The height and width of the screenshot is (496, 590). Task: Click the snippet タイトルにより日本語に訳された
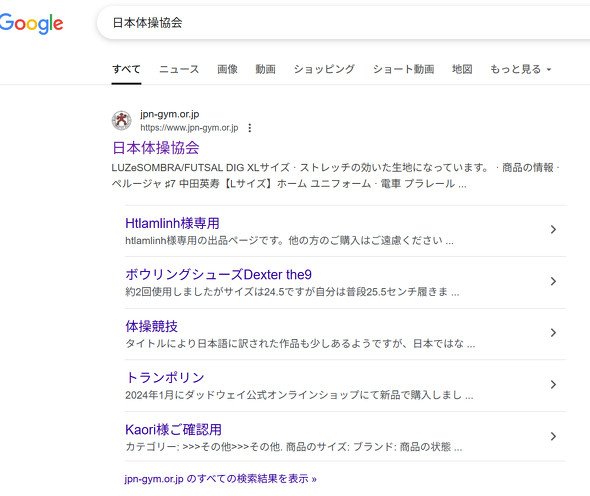300,344
